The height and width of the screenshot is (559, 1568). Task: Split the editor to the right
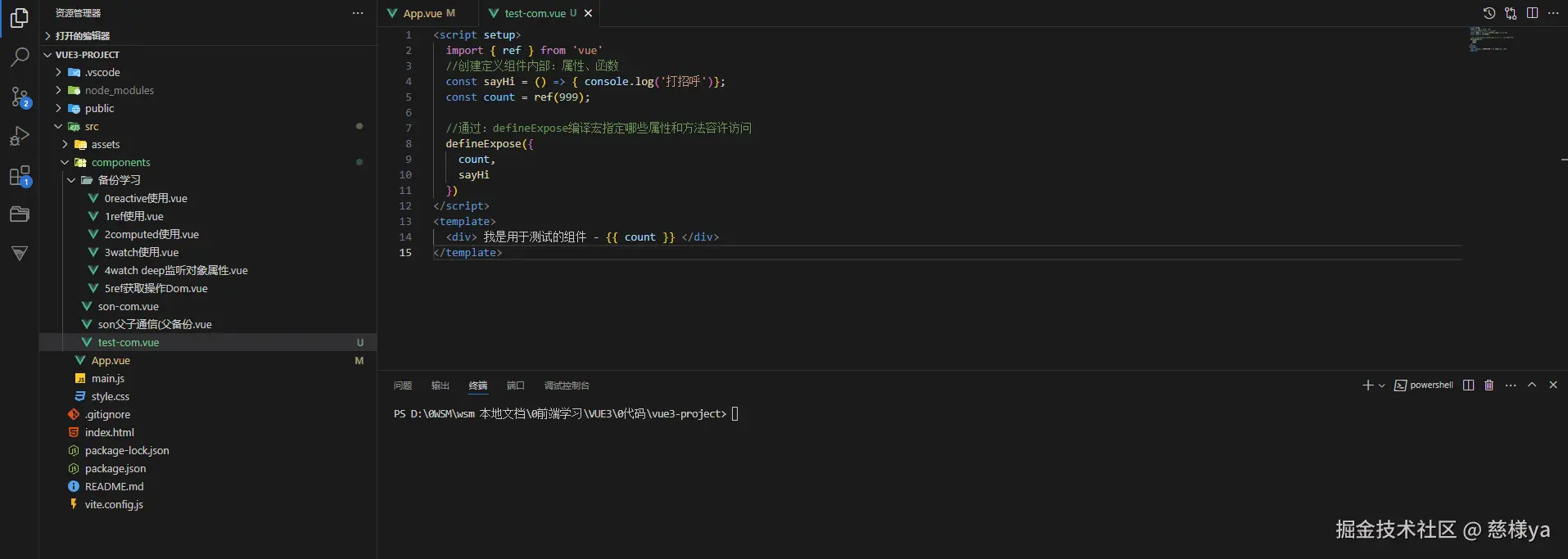coord(1532,13)
